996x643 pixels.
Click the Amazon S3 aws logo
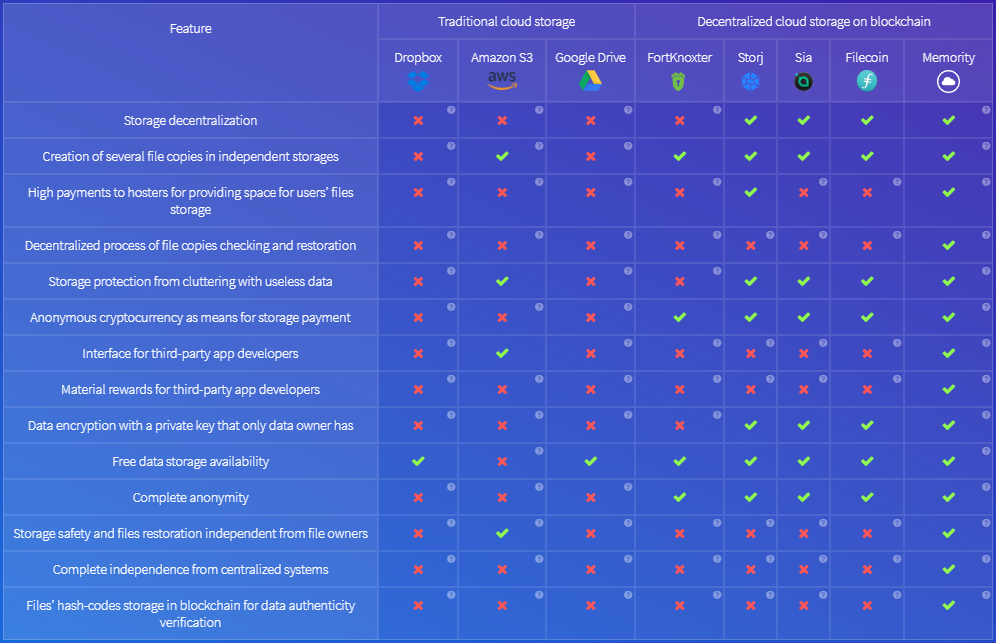click(502, 79)
